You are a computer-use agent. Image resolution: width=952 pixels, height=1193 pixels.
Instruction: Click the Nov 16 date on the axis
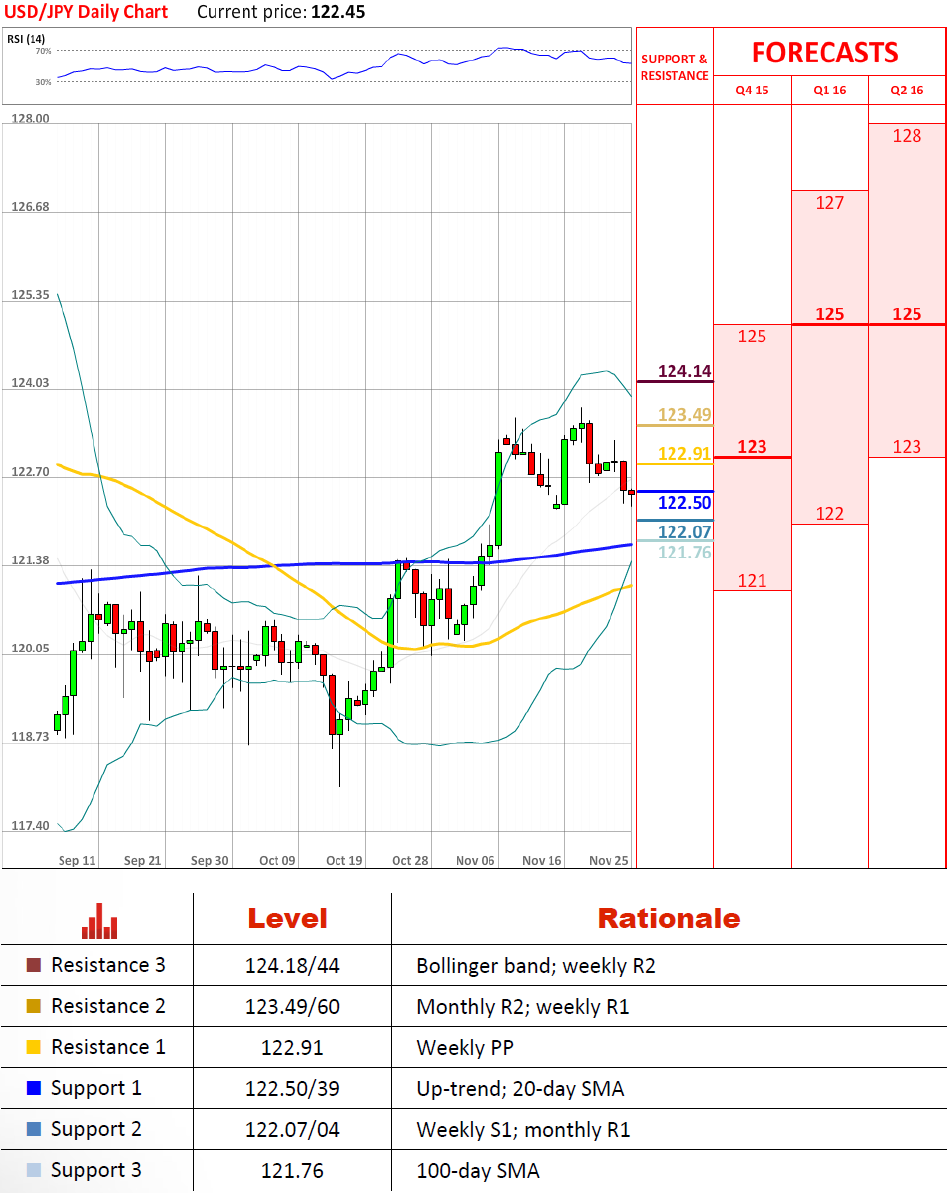coord(542,860)
